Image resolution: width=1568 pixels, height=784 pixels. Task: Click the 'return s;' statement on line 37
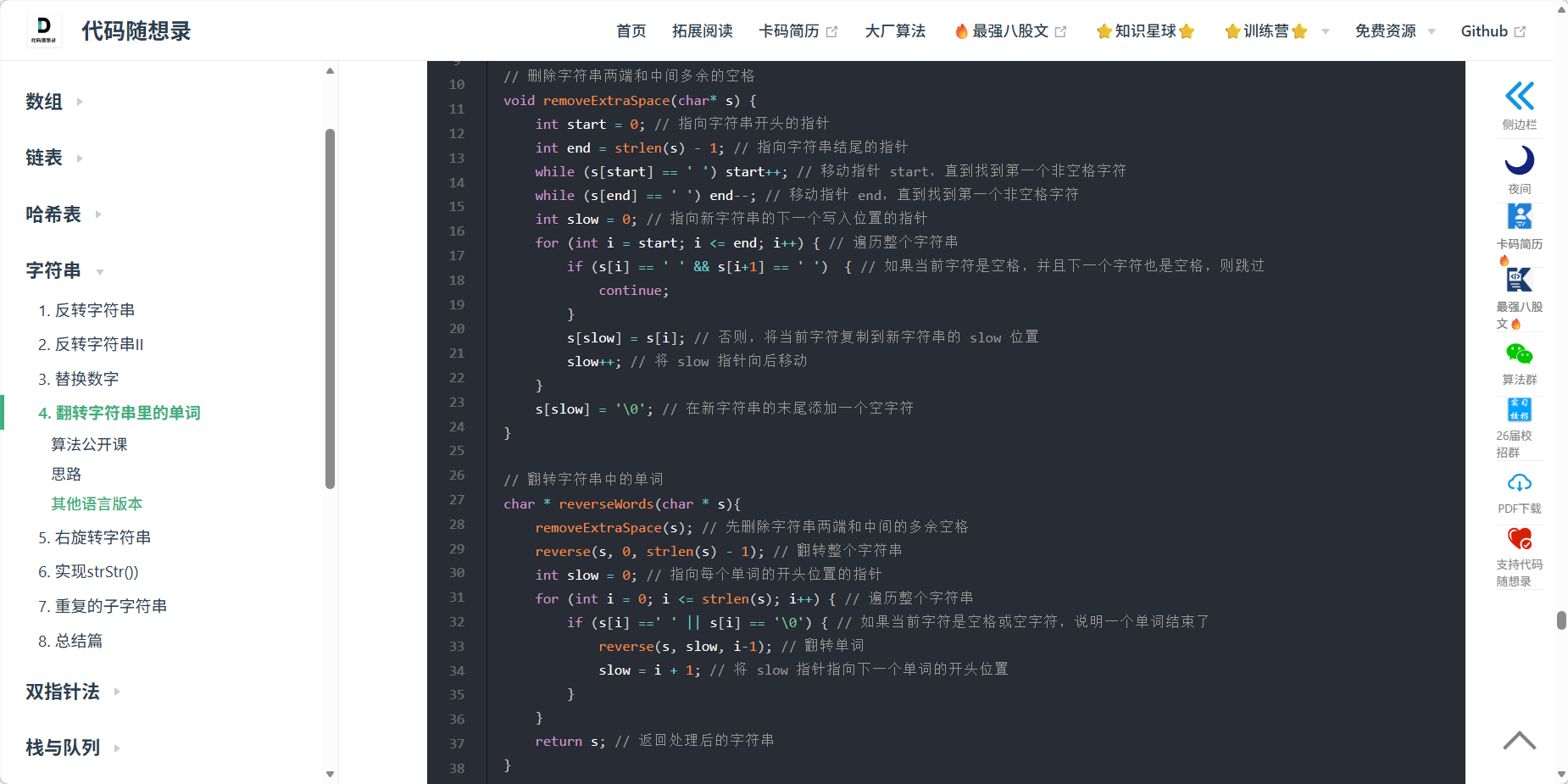[x=570, y=741]
